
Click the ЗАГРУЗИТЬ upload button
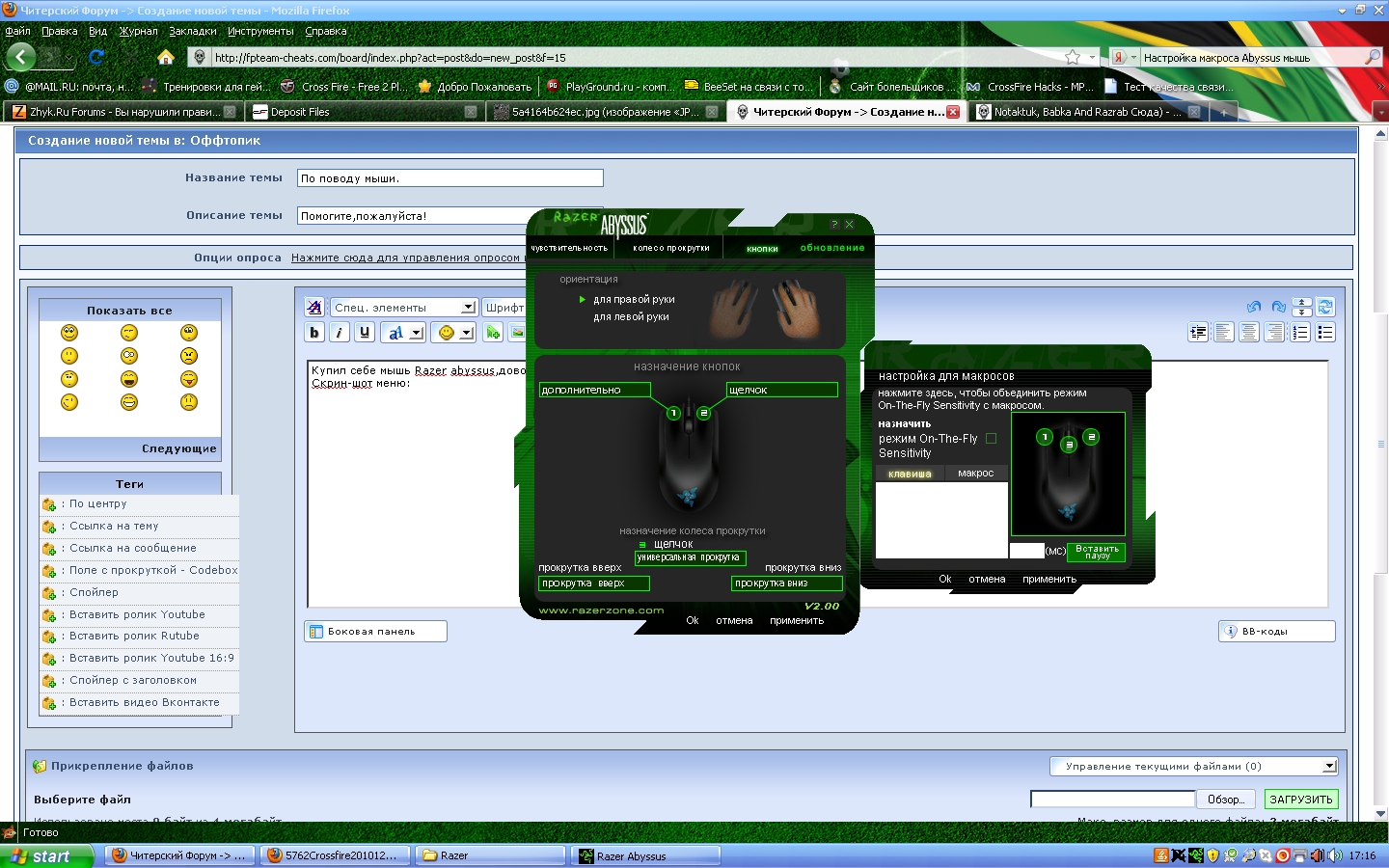(1301, 800)
